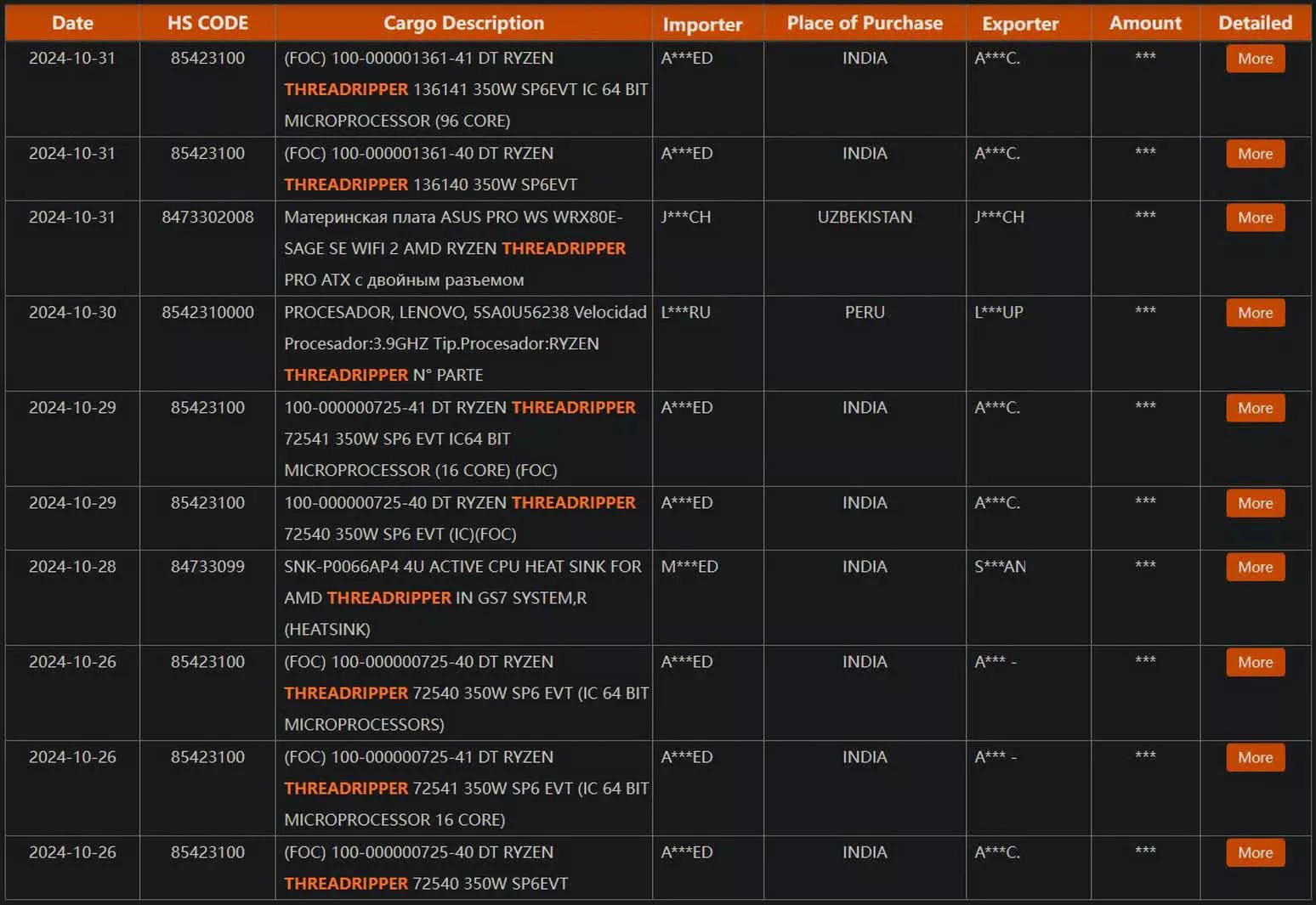Open More details for the Lenovo PROCESADOR row
The width and height of the screenshot is (1316, 905).
pyautogui.click(x=1255, y=313)
